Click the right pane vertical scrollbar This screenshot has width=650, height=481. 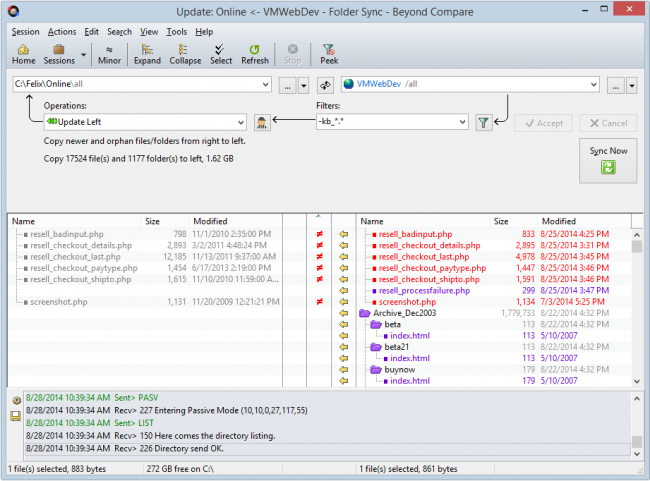click(x=637, y=320)
